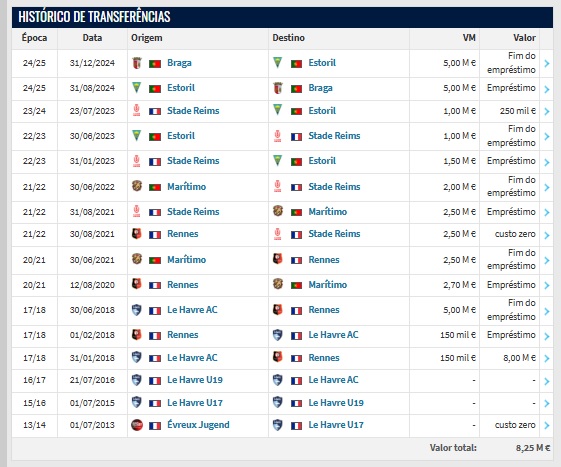Open details arrow for 01/07/2013 transfer

tap(547, 425)
